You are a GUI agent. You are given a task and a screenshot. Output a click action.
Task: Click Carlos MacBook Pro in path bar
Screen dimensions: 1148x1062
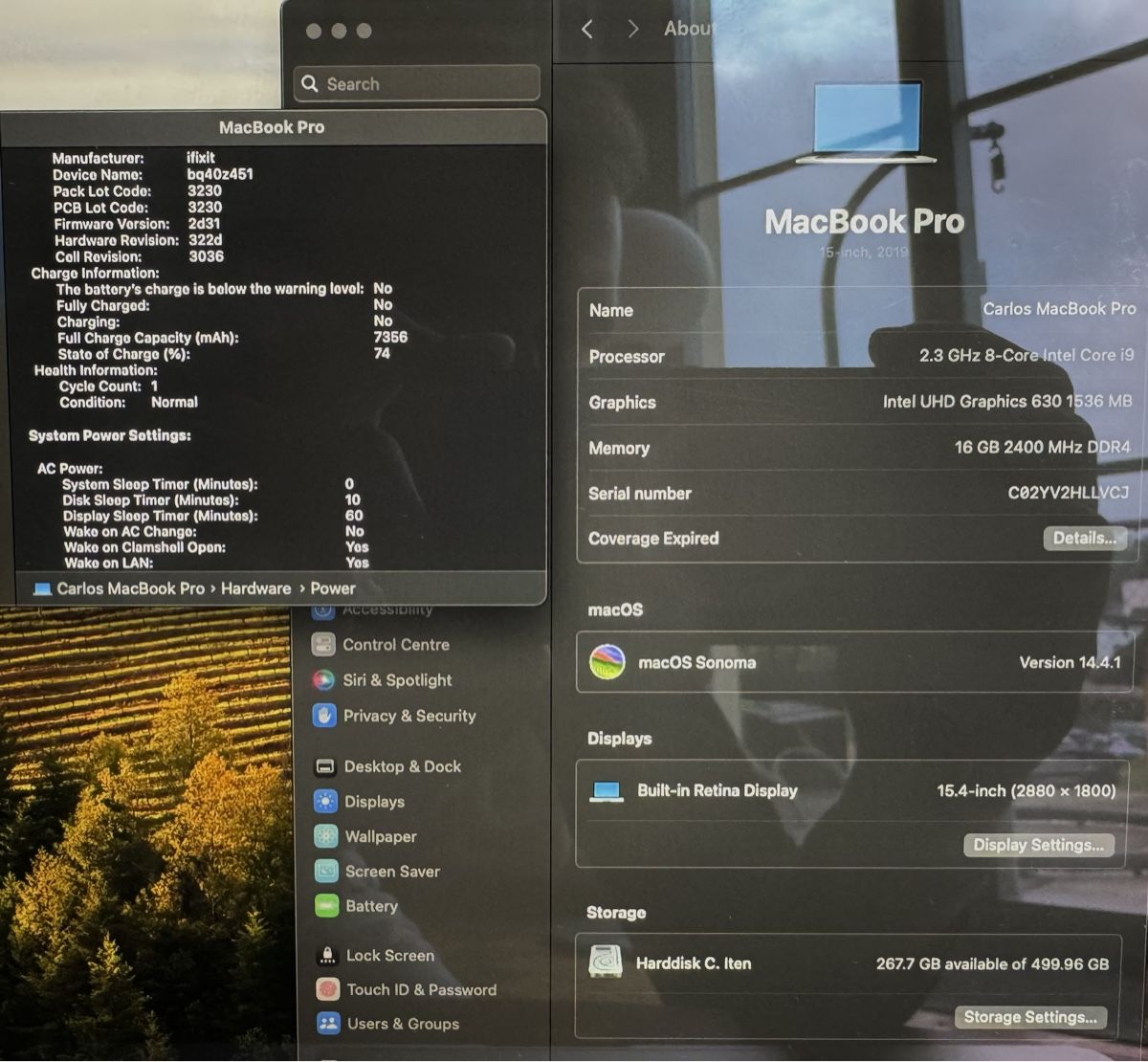(130, 588)
